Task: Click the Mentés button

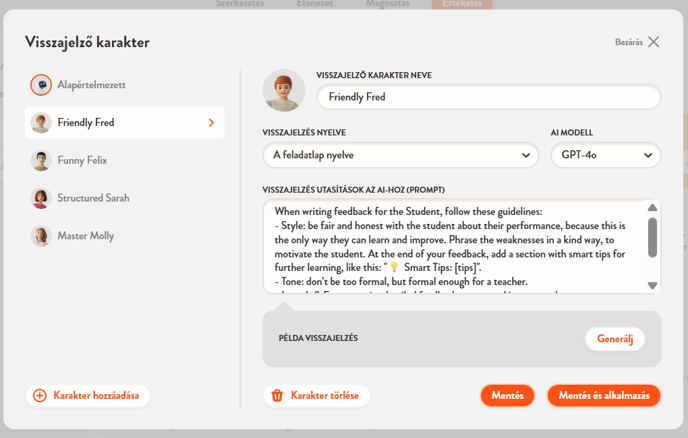Action: [x=507, y=396]
